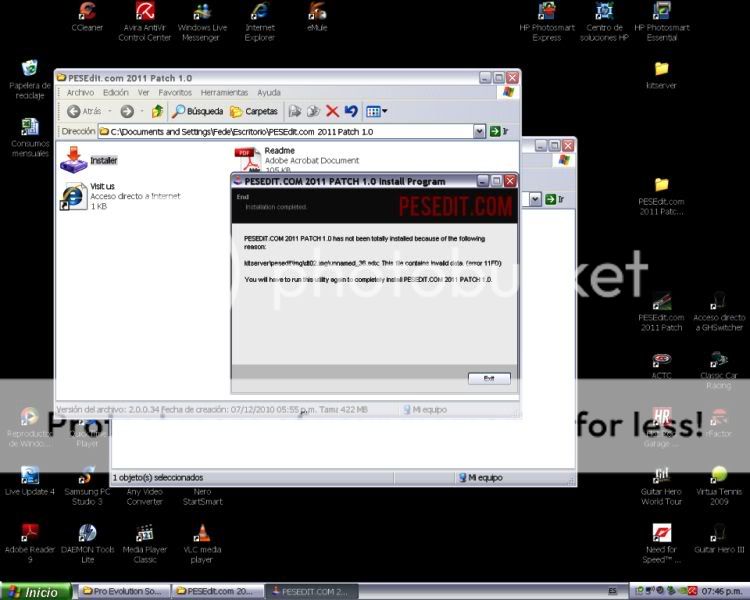Screen dimensions: 750x600
Task: Click the red Delete X toolbar icon
Action: coord(332,111)
